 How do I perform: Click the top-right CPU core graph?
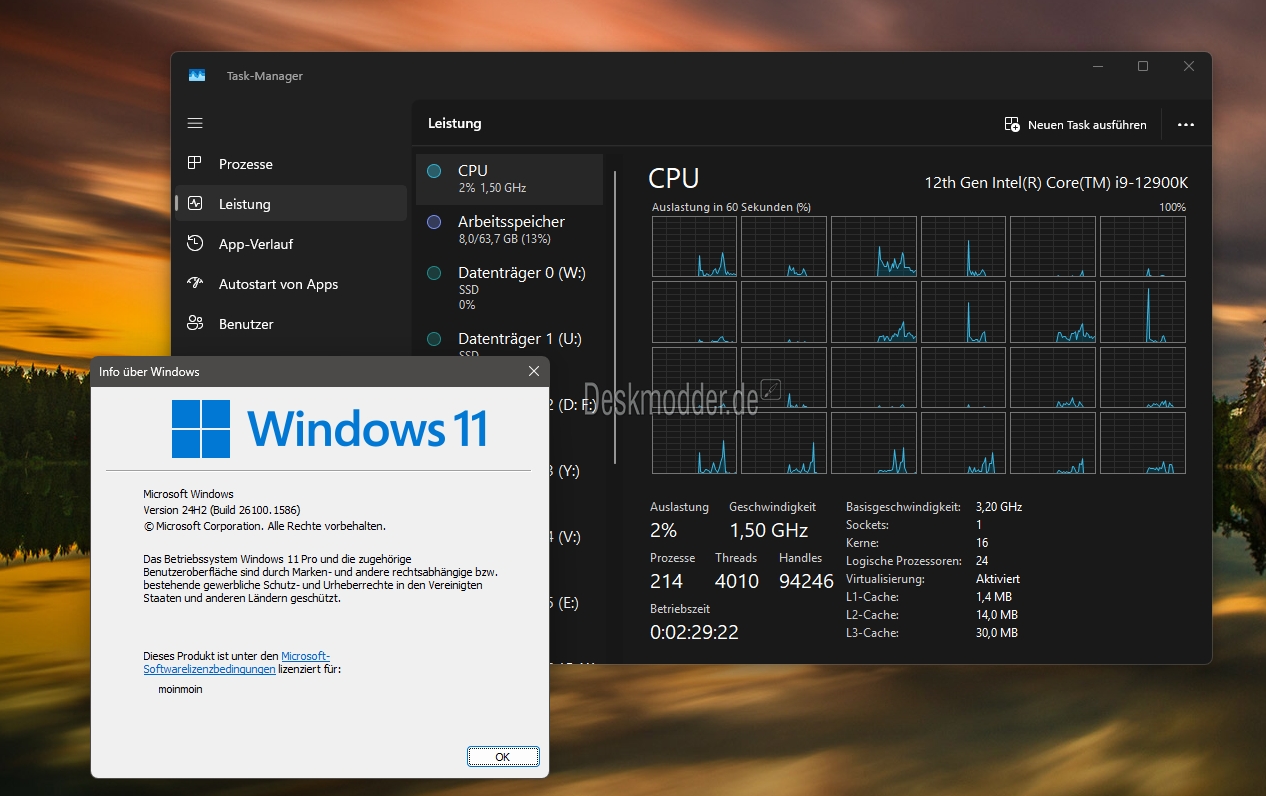click(x=1143, y=247)
